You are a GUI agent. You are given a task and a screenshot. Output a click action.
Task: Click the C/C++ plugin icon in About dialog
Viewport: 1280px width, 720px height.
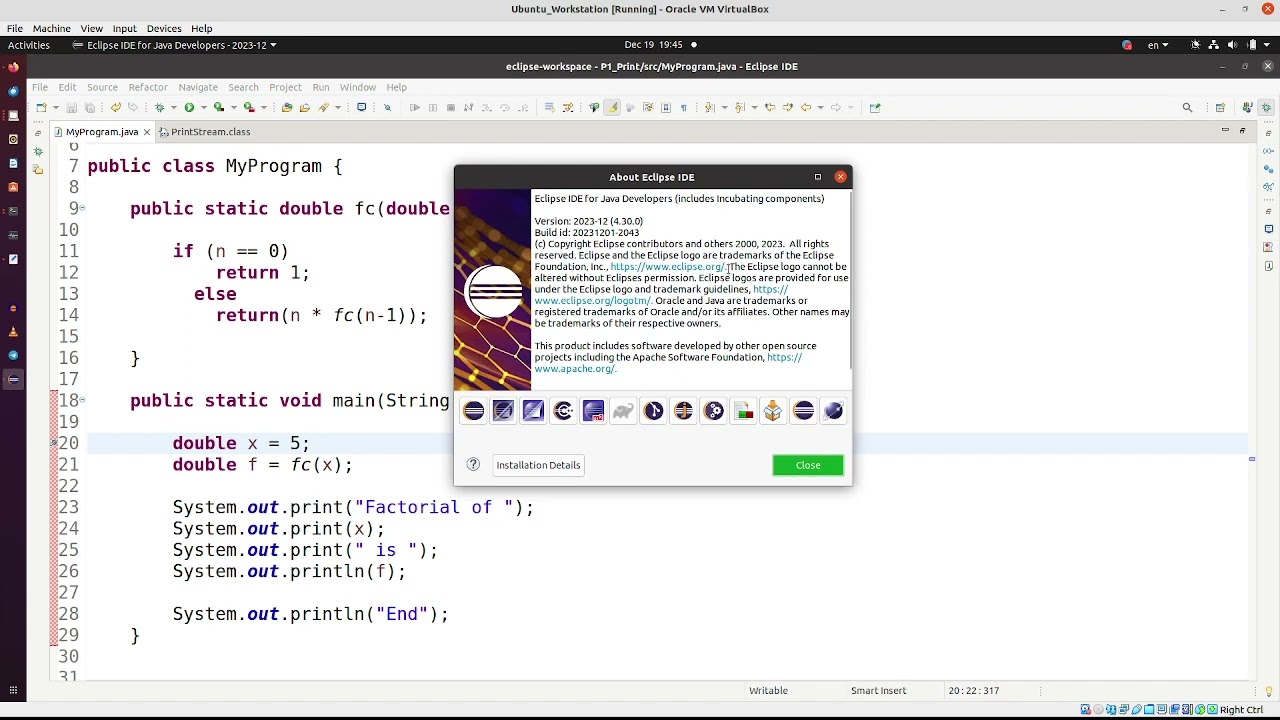pos(563,411)
